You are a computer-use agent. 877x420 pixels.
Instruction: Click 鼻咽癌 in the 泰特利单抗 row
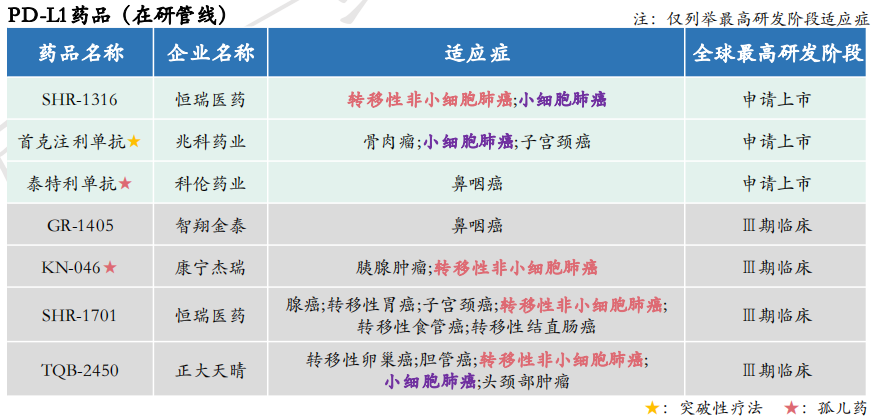click(477, 183)
